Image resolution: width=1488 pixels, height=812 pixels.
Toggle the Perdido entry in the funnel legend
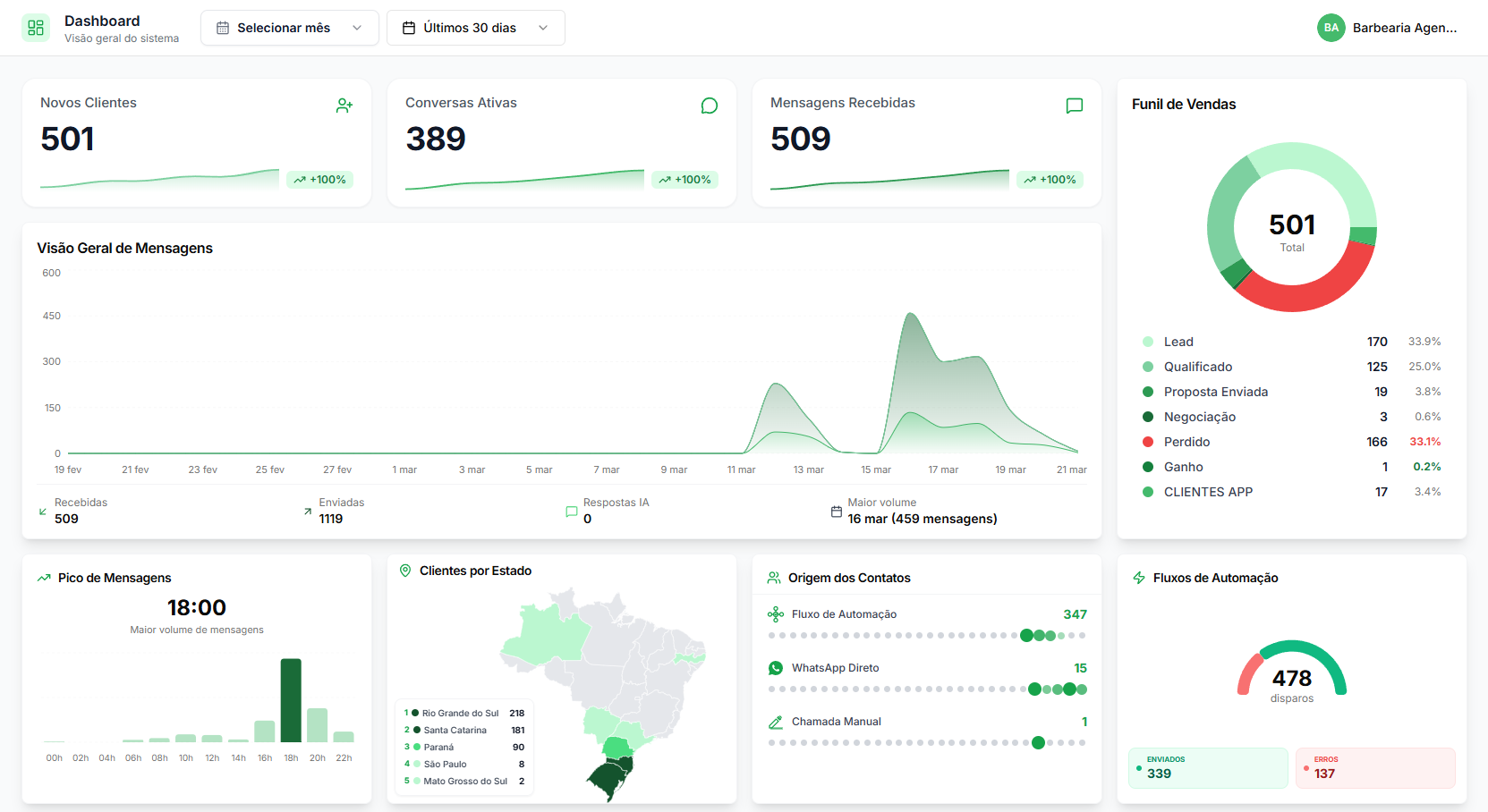pyautogui.click(x=1188, y=441)
